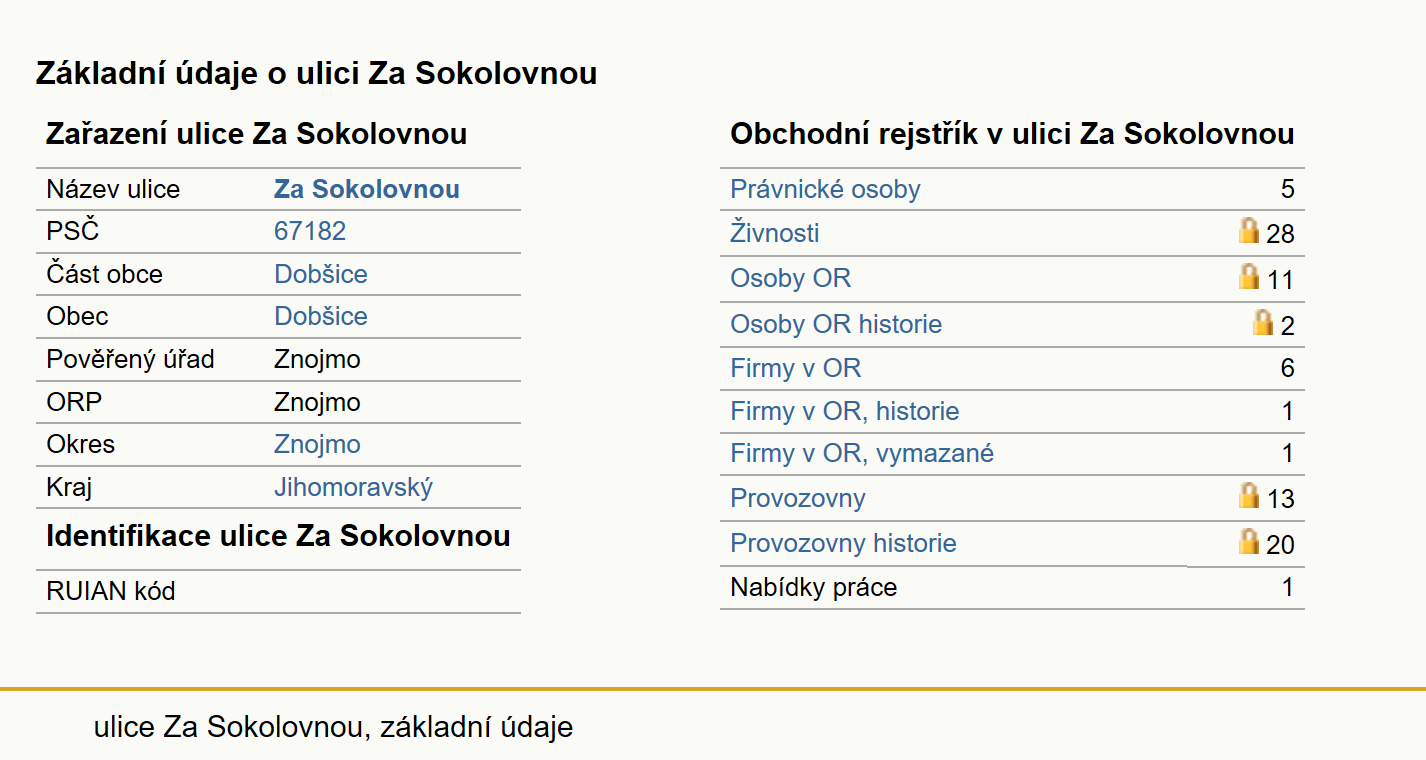This screenshot has width=1426, height=760.
Task: Open the Osoby OR link
Action: tap(790, 278)
